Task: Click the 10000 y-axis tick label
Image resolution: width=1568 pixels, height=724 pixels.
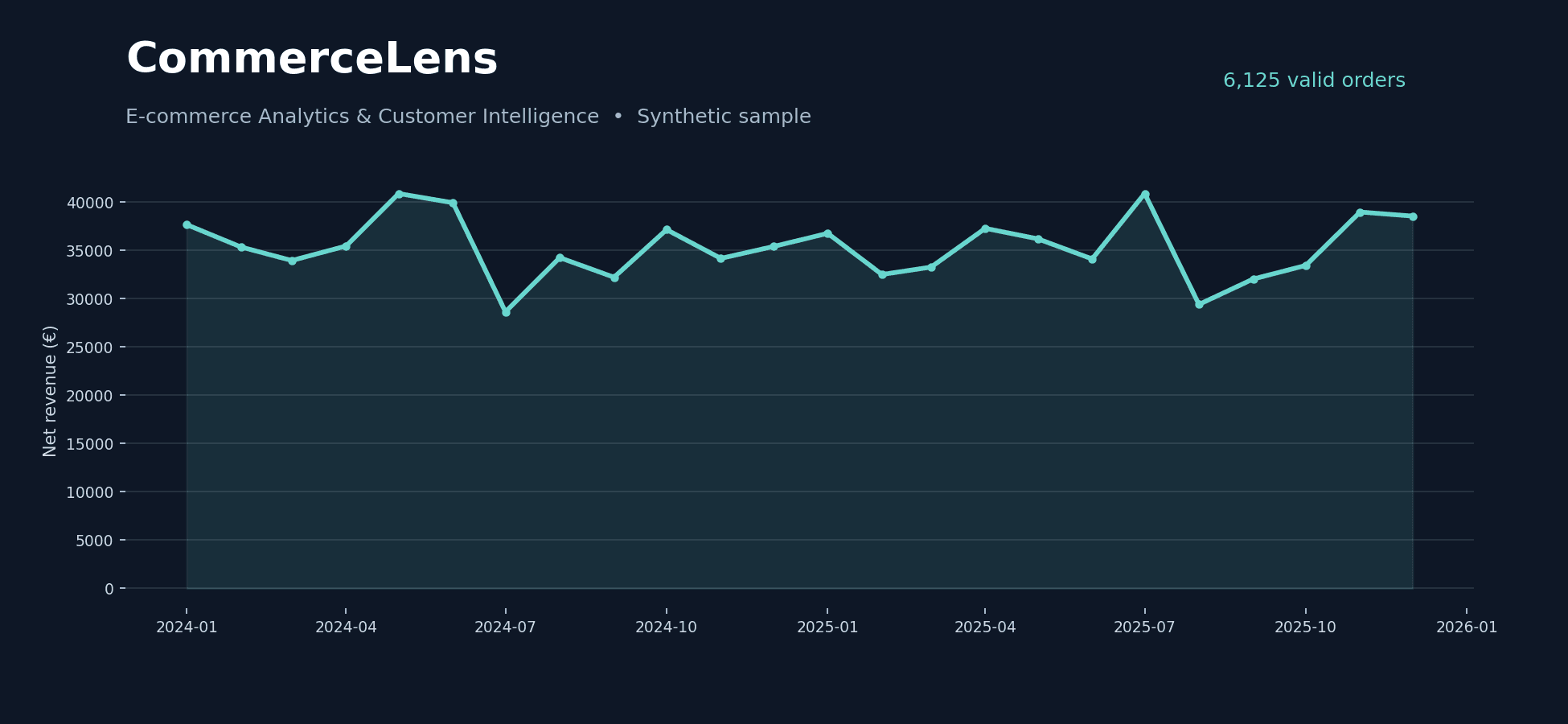Action: point(90,492)
